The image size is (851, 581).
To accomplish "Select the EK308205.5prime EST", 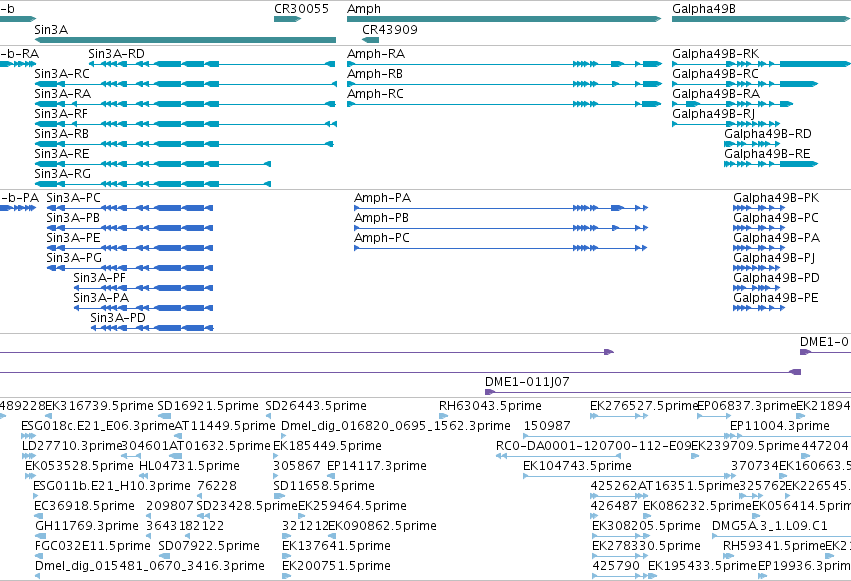I will pos(619,536).
